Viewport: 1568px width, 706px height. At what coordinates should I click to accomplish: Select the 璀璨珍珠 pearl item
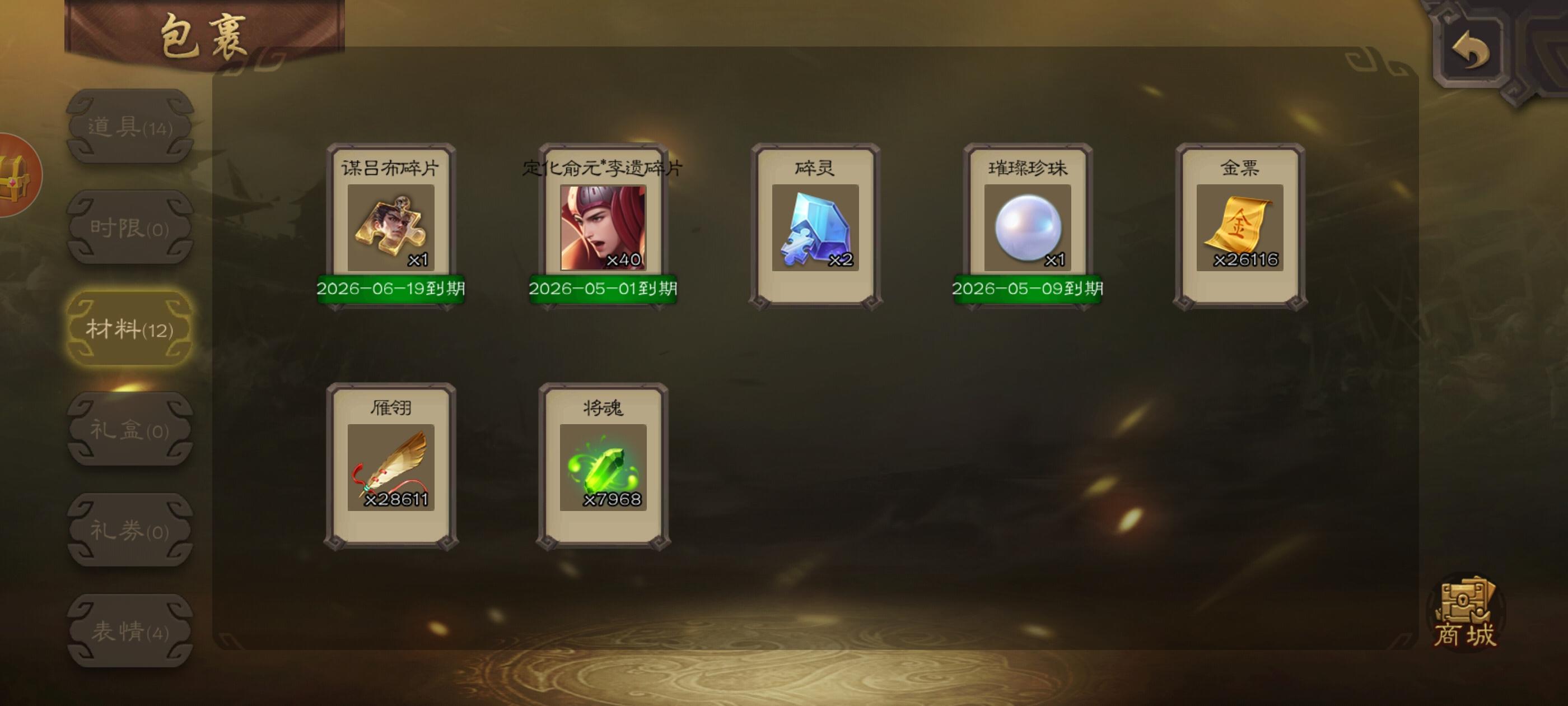pos(1028,226)
